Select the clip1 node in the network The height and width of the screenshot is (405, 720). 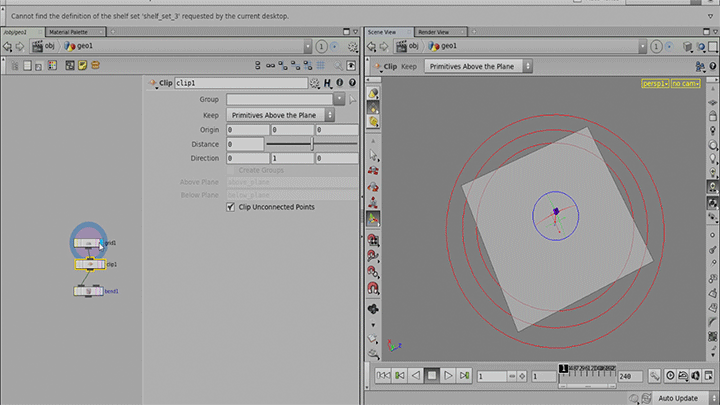(90, 264)
